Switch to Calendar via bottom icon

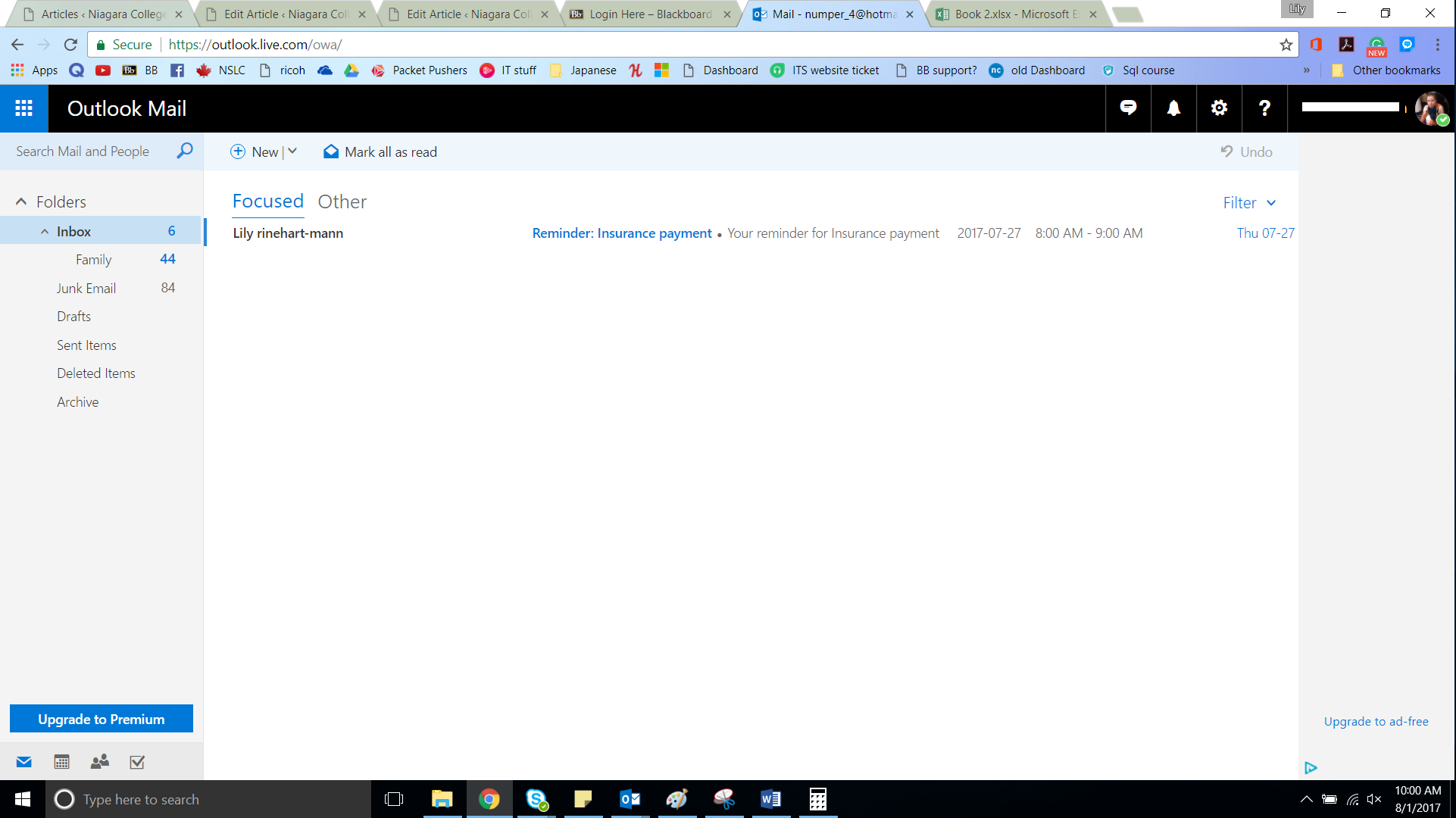[x=62, y=762]
